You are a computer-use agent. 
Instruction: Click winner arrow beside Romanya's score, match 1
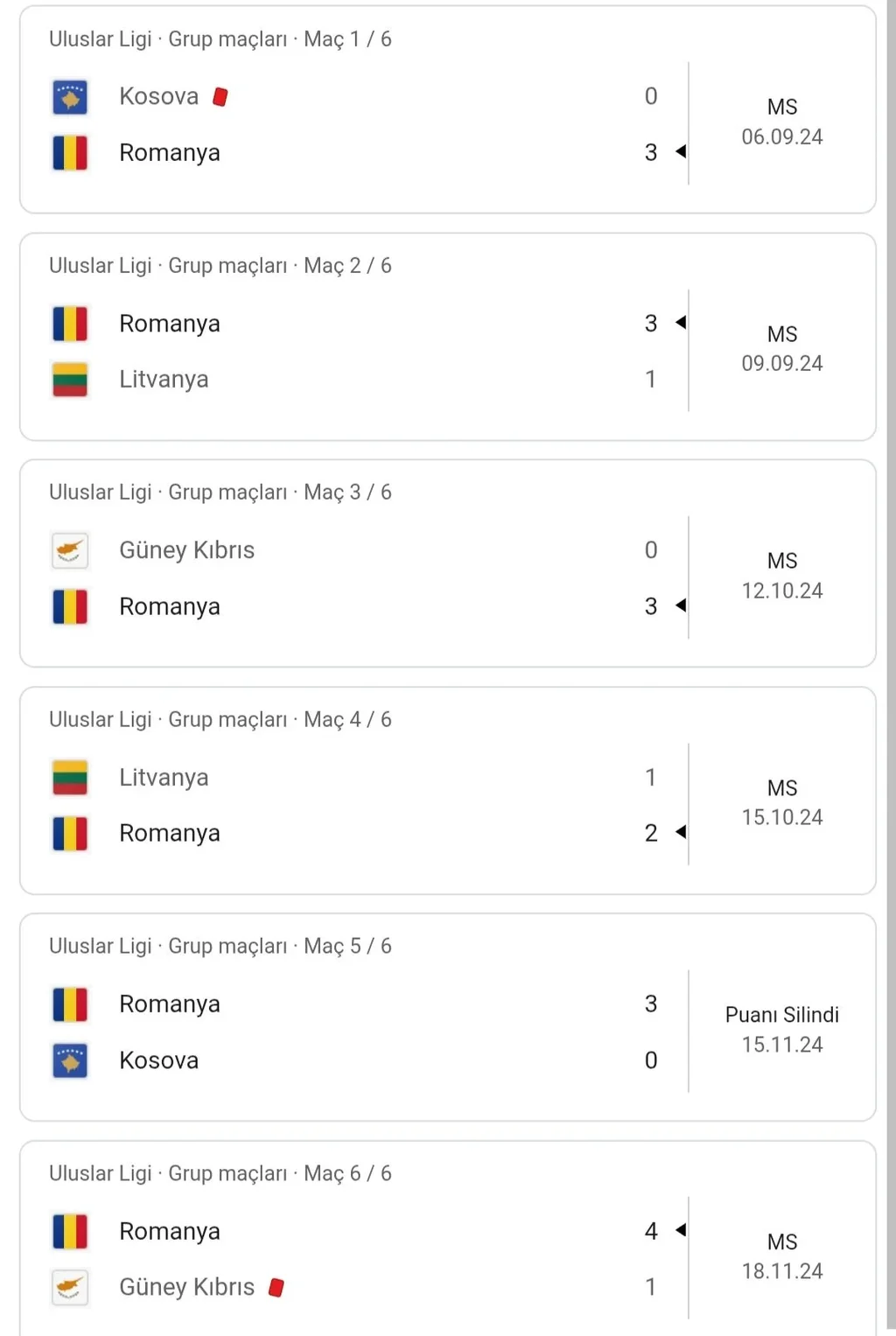click(681, 152)
